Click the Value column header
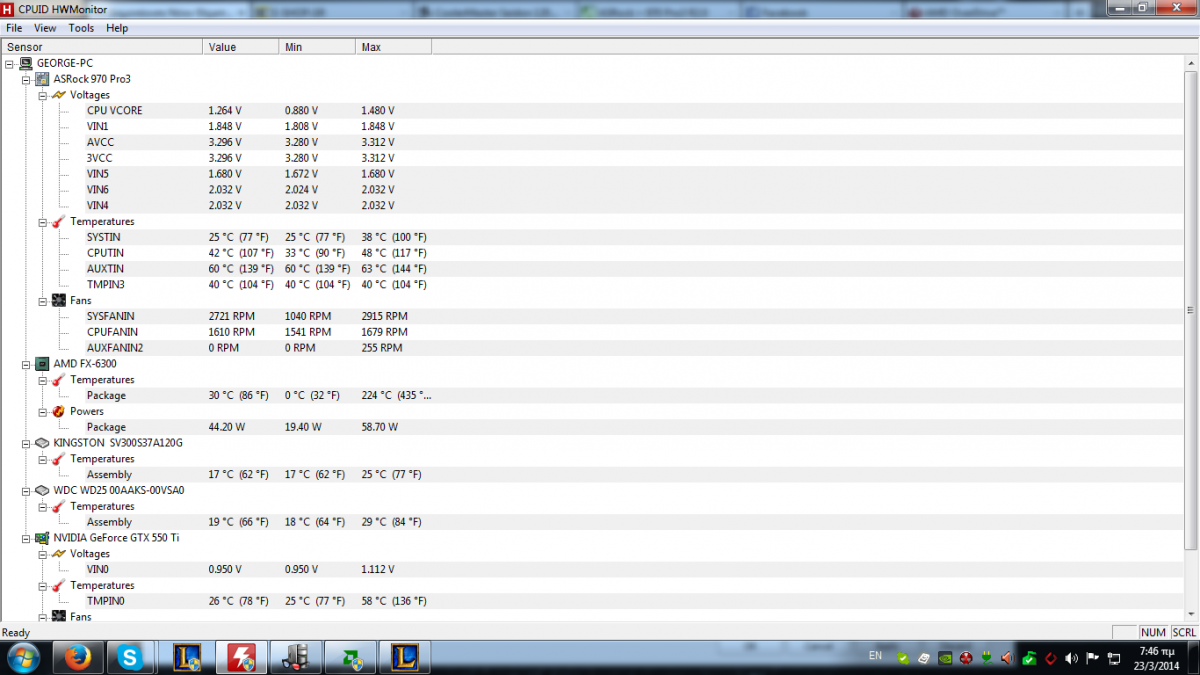Image resolution: width=1200 pixels, height=675 pixels. point(240,47)
